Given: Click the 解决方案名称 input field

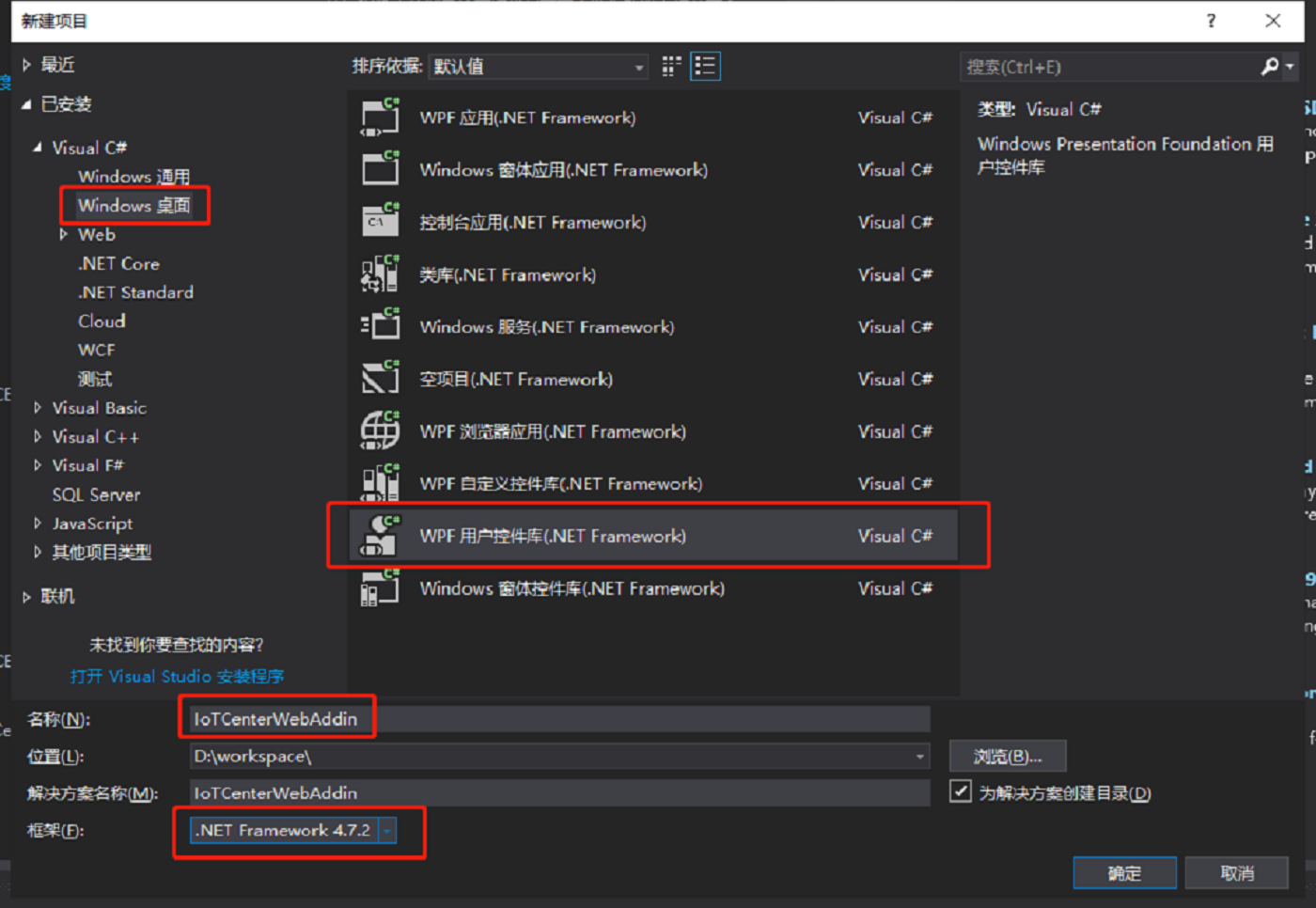Looking at the screenshot, I should pos(560,793).
